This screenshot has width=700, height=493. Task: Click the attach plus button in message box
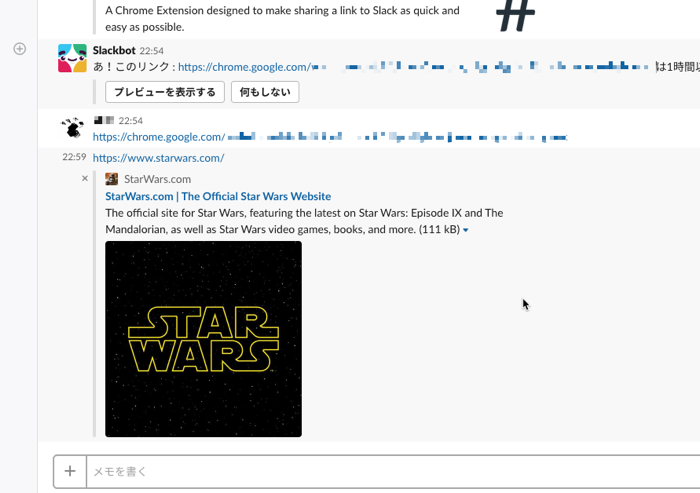coord(70,471)
